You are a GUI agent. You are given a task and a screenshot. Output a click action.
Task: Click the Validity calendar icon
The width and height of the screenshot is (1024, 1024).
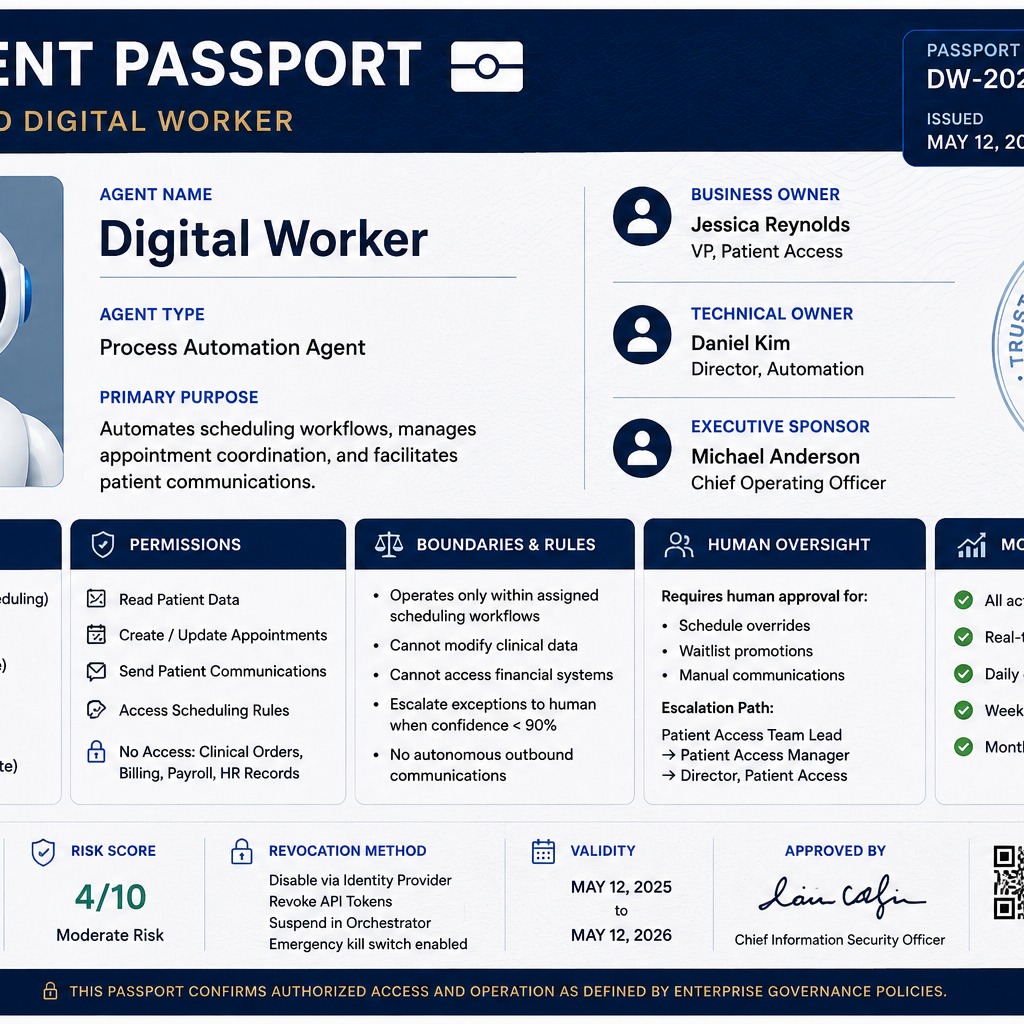point(543,852)
